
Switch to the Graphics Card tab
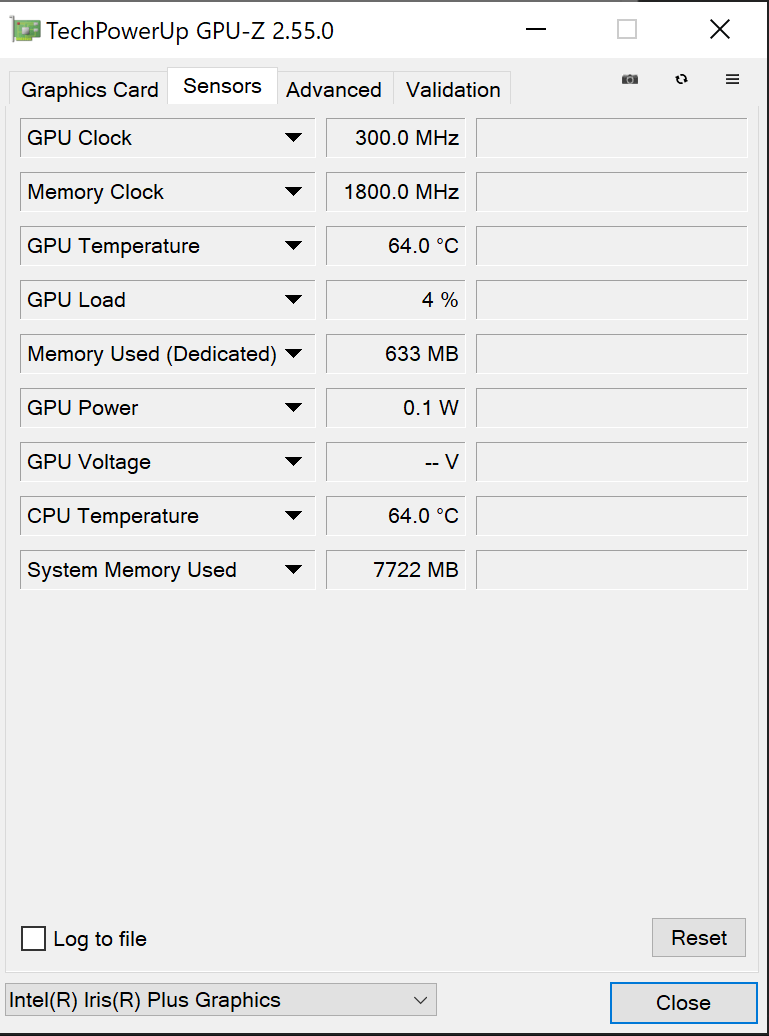click(89, 89)
